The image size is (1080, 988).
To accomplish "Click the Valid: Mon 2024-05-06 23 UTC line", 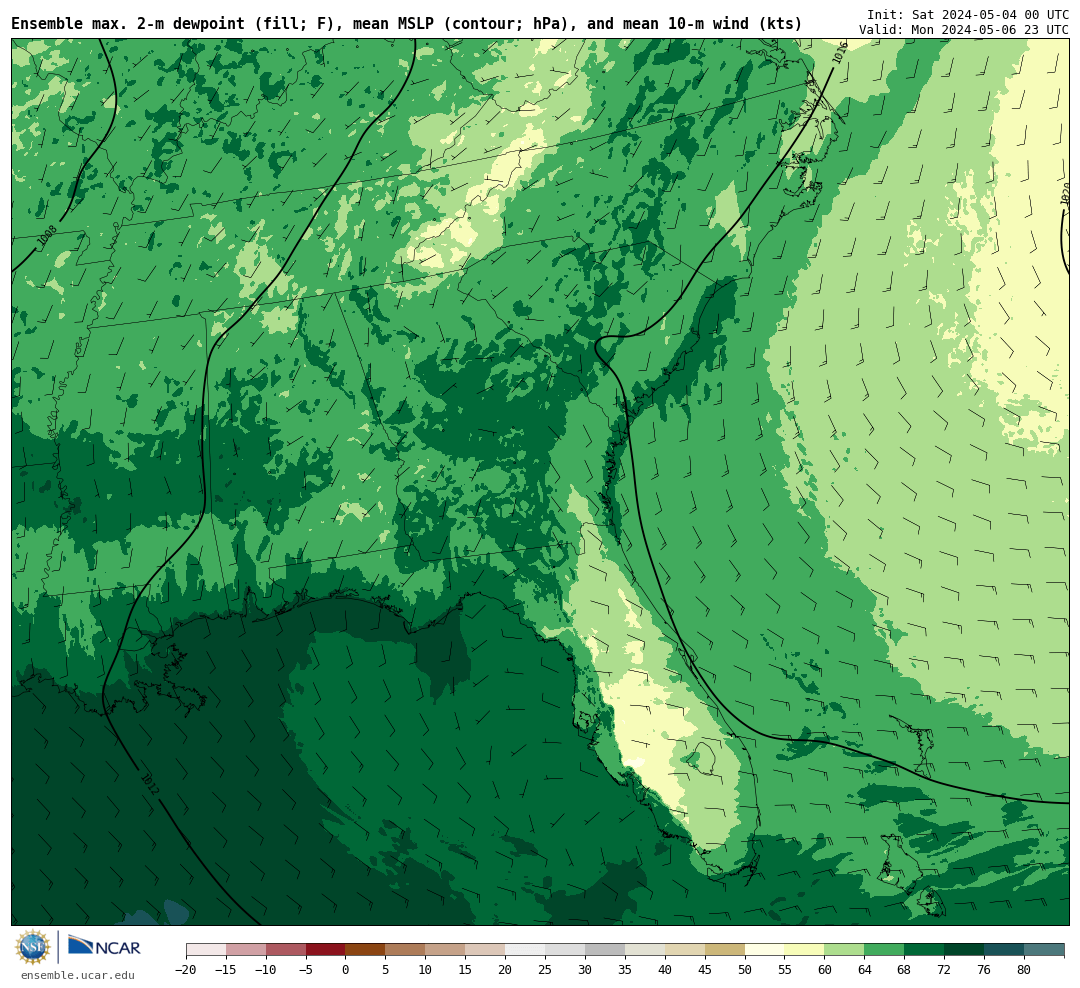I will [964, 30].
